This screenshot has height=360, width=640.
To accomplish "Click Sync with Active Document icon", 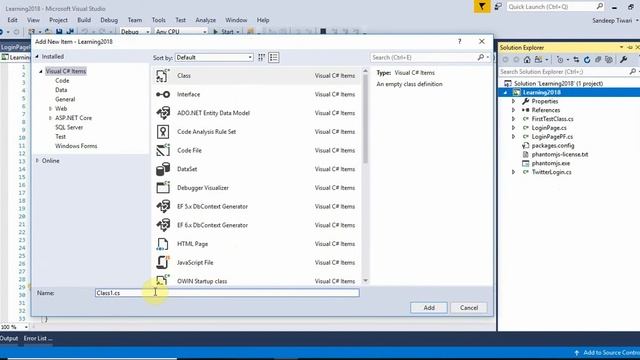I will coord(576,60).
